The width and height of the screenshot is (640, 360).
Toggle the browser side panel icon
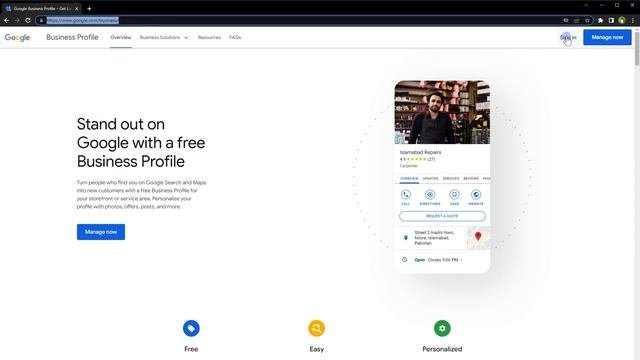click(x=611, y=20)
